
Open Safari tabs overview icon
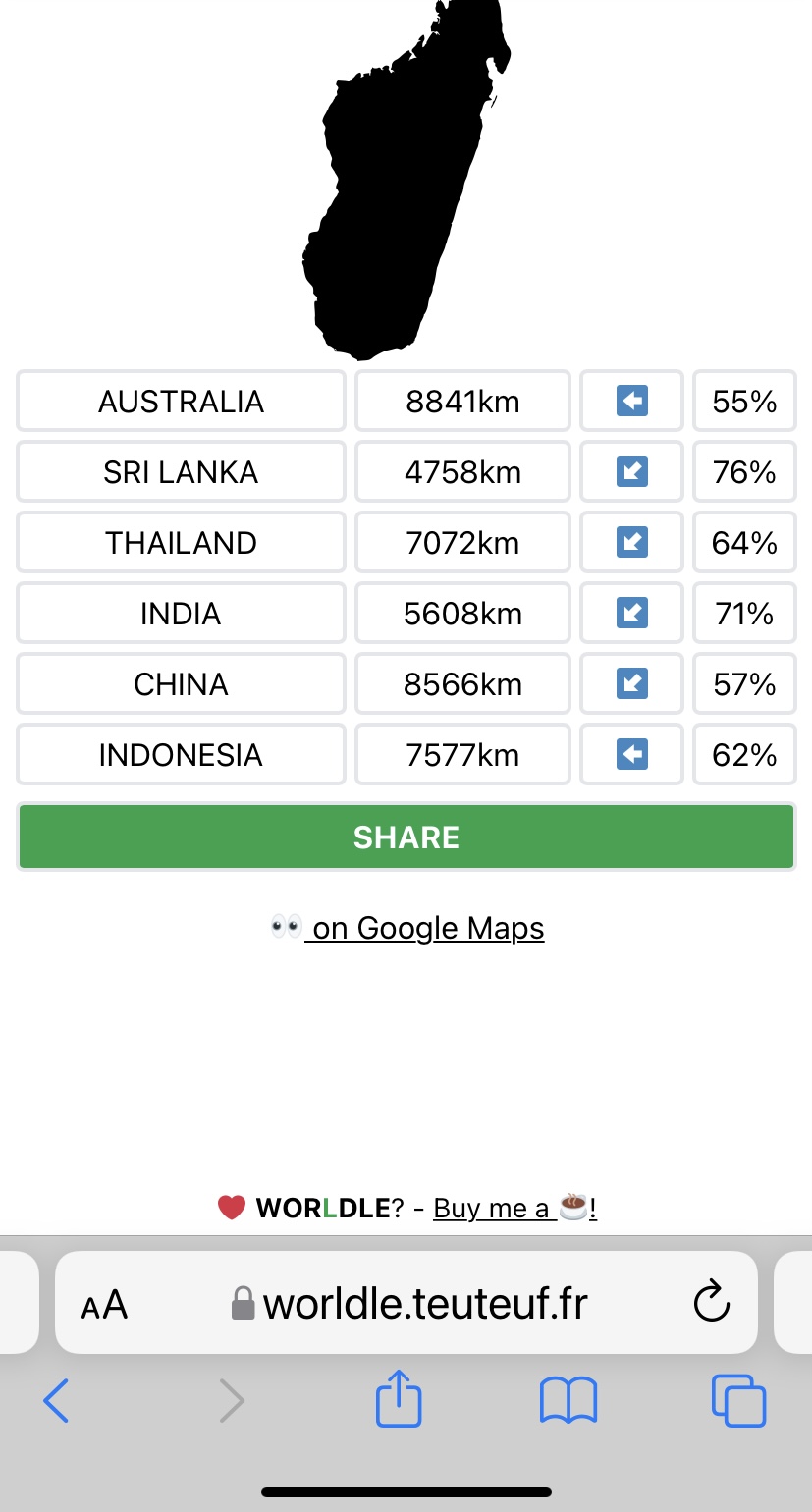[x=737, y=1399]
